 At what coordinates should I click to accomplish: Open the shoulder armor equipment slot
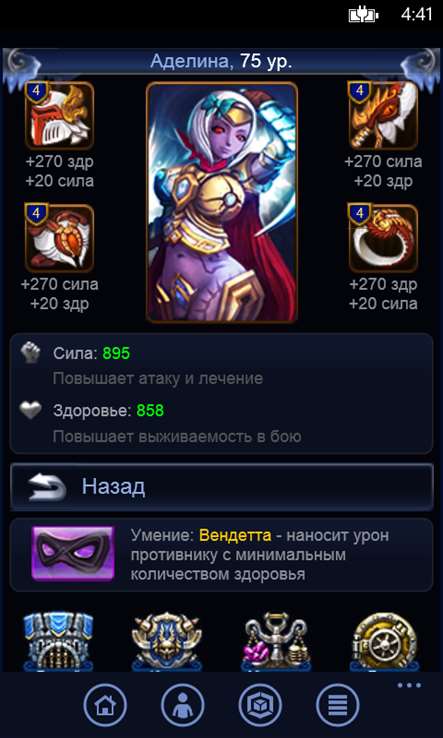pyautogui.click(x=60, y=238)
